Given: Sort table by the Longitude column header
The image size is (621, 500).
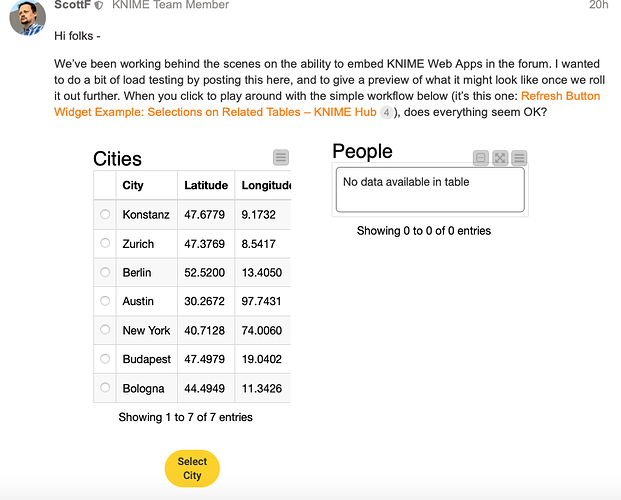Looking at the screenshot, I should pyautogui.click(x=266, y=185).
